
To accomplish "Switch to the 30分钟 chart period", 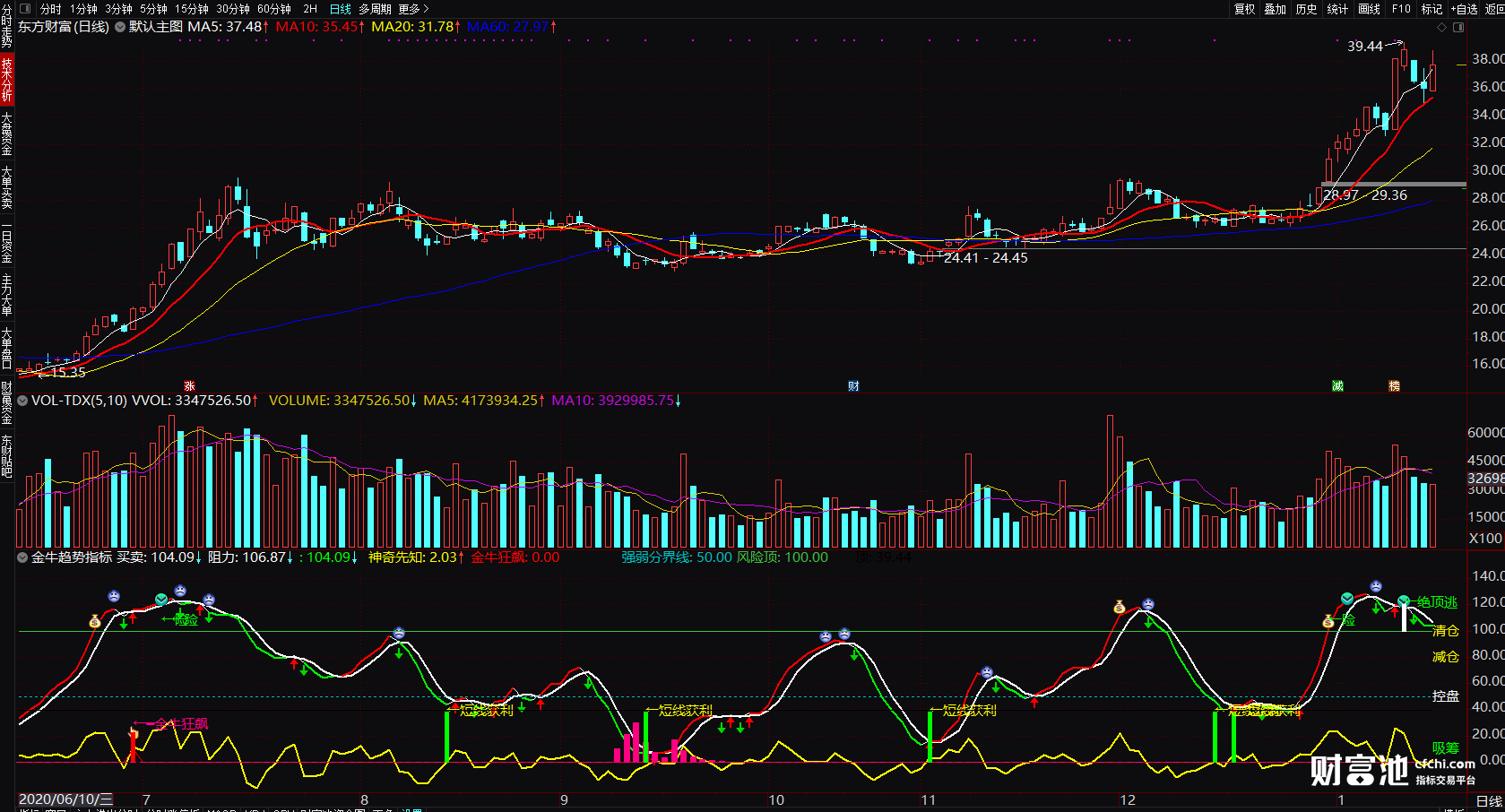I will (233, 9).
